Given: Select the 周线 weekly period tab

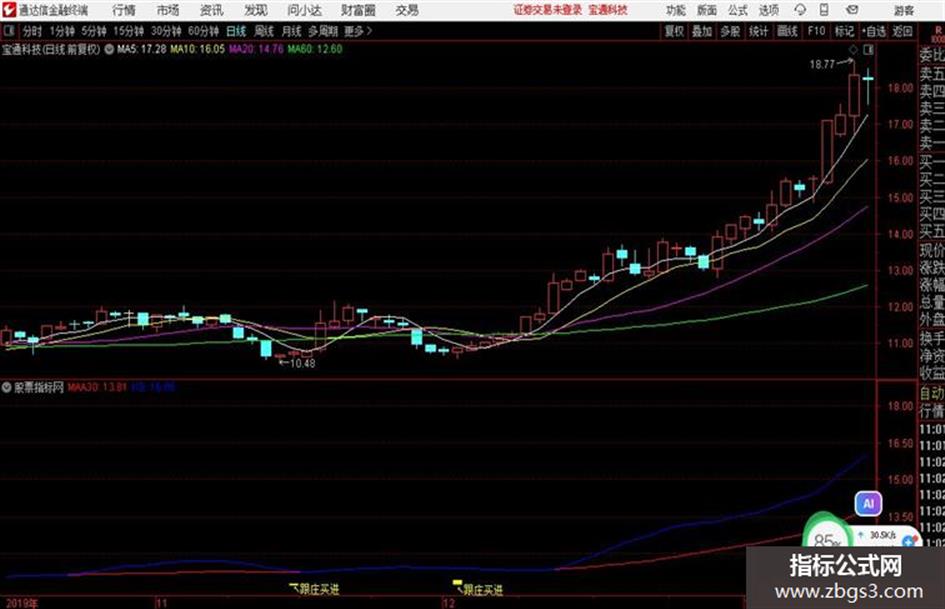Looking at the screenshot, I should click(x=264, y=31).
